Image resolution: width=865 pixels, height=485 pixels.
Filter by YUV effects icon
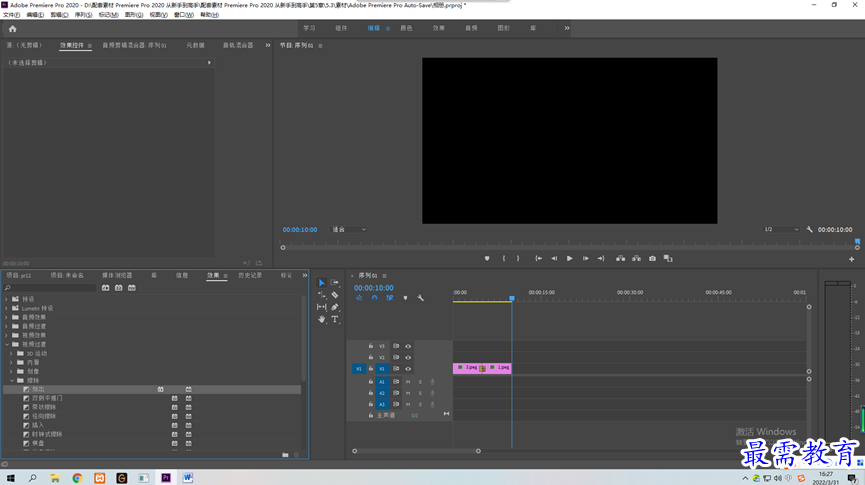point(132,288)
